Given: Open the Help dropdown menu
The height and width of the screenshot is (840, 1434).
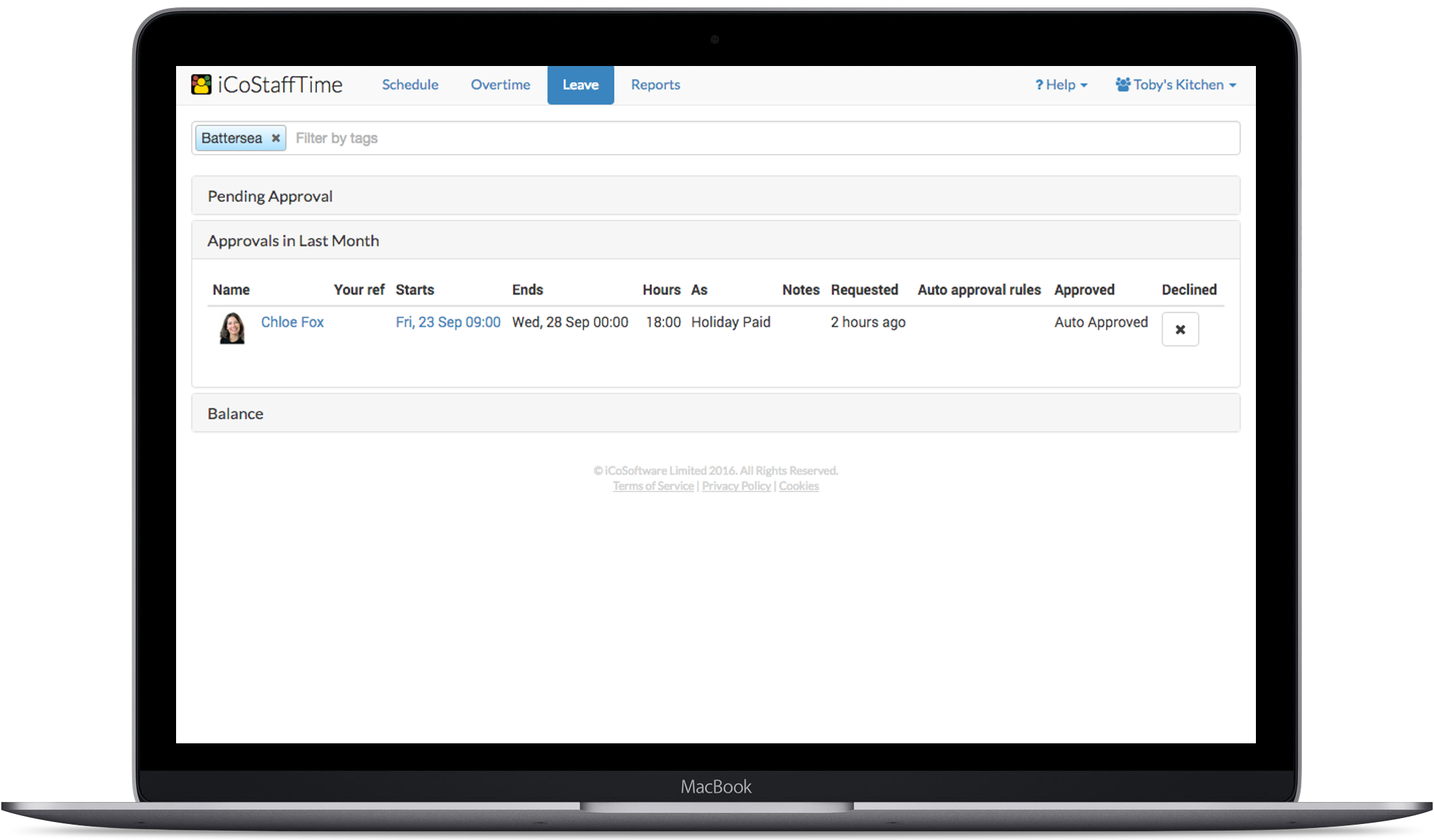Looking at the screenshot, I should (1061, 85).
